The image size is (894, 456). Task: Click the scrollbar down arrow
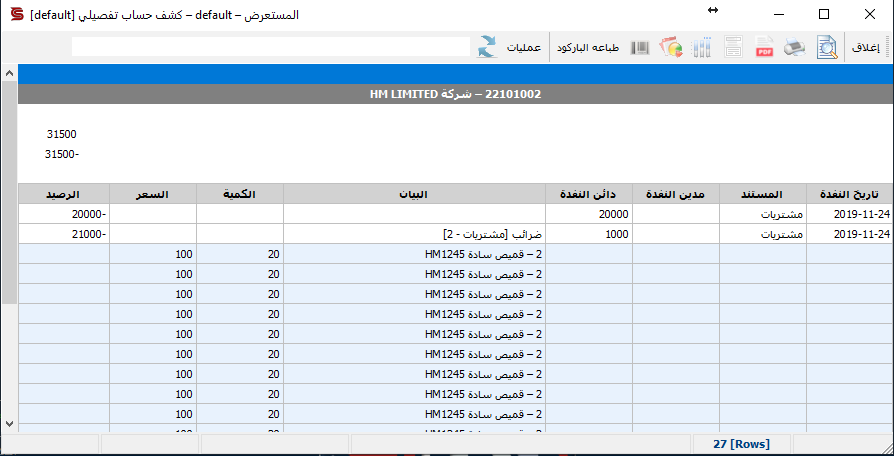(x=9, y=424)
